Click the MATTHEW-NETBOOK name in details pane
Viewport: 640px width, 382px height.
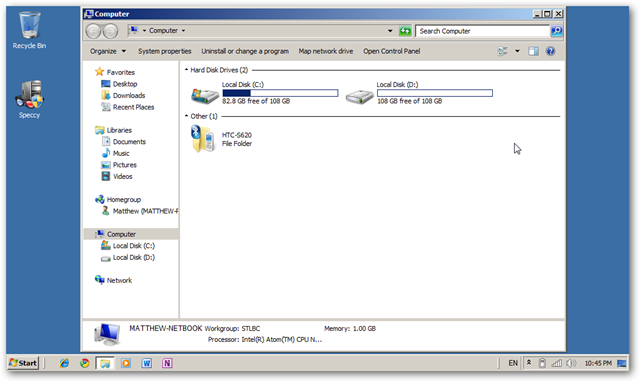(166, 328)
